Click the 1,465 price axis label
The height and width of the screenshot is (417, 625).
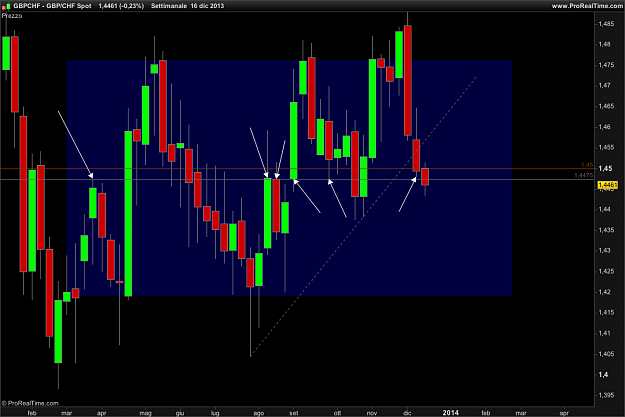(x=606, y=106)
